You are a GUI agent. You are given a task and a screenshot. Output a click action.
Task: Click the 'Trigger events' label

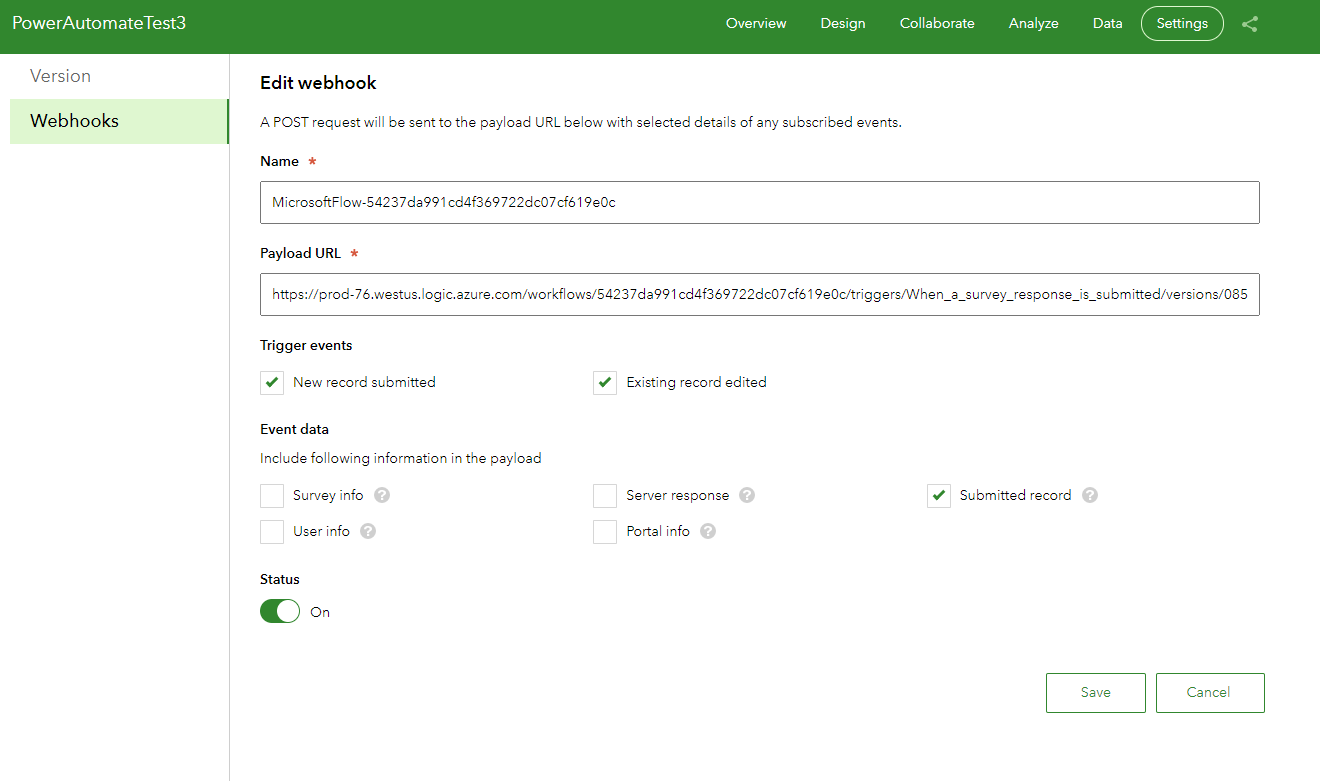tap(306, 345)
